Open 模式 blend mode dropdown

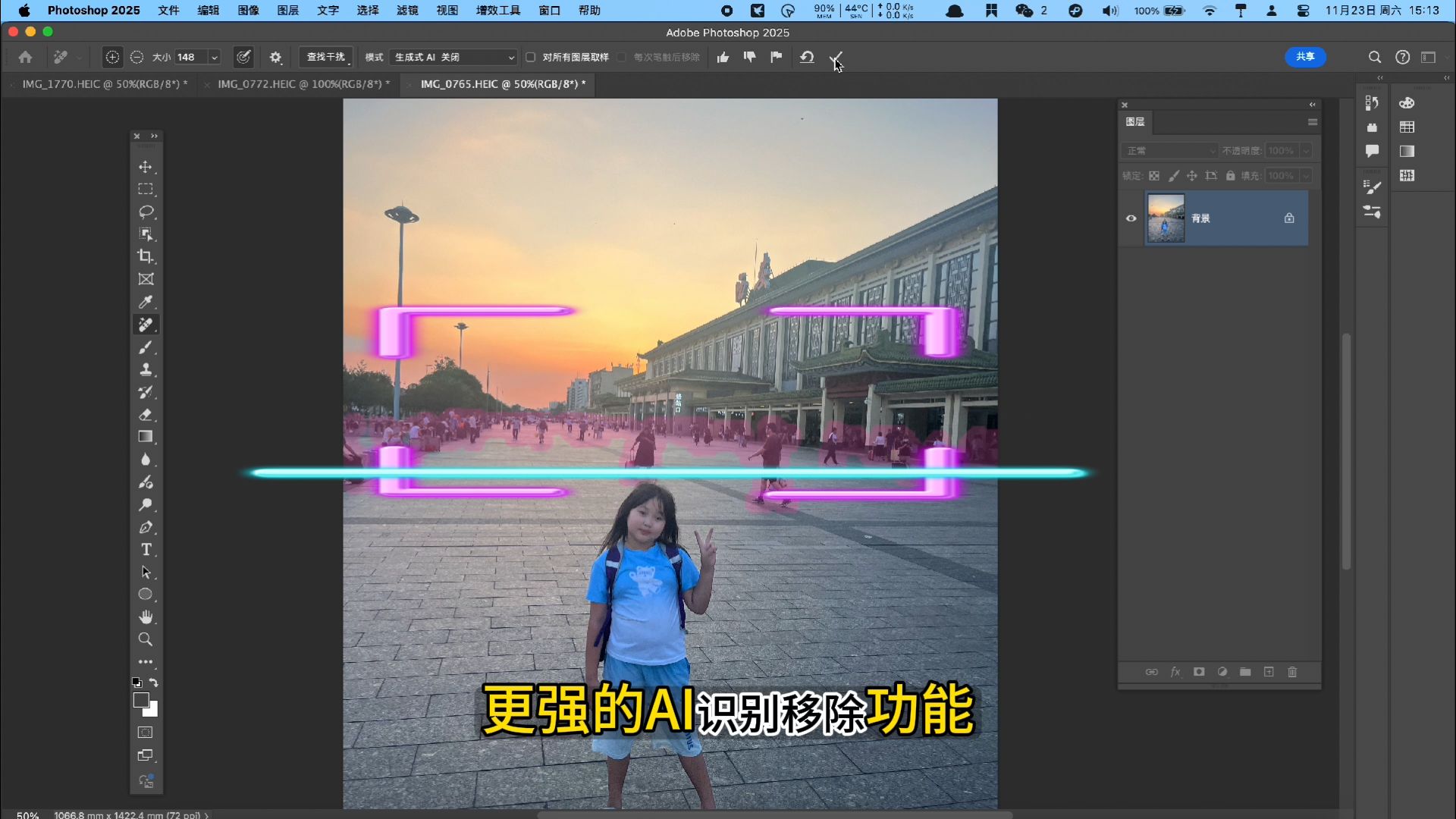click(x=451, y=57)
